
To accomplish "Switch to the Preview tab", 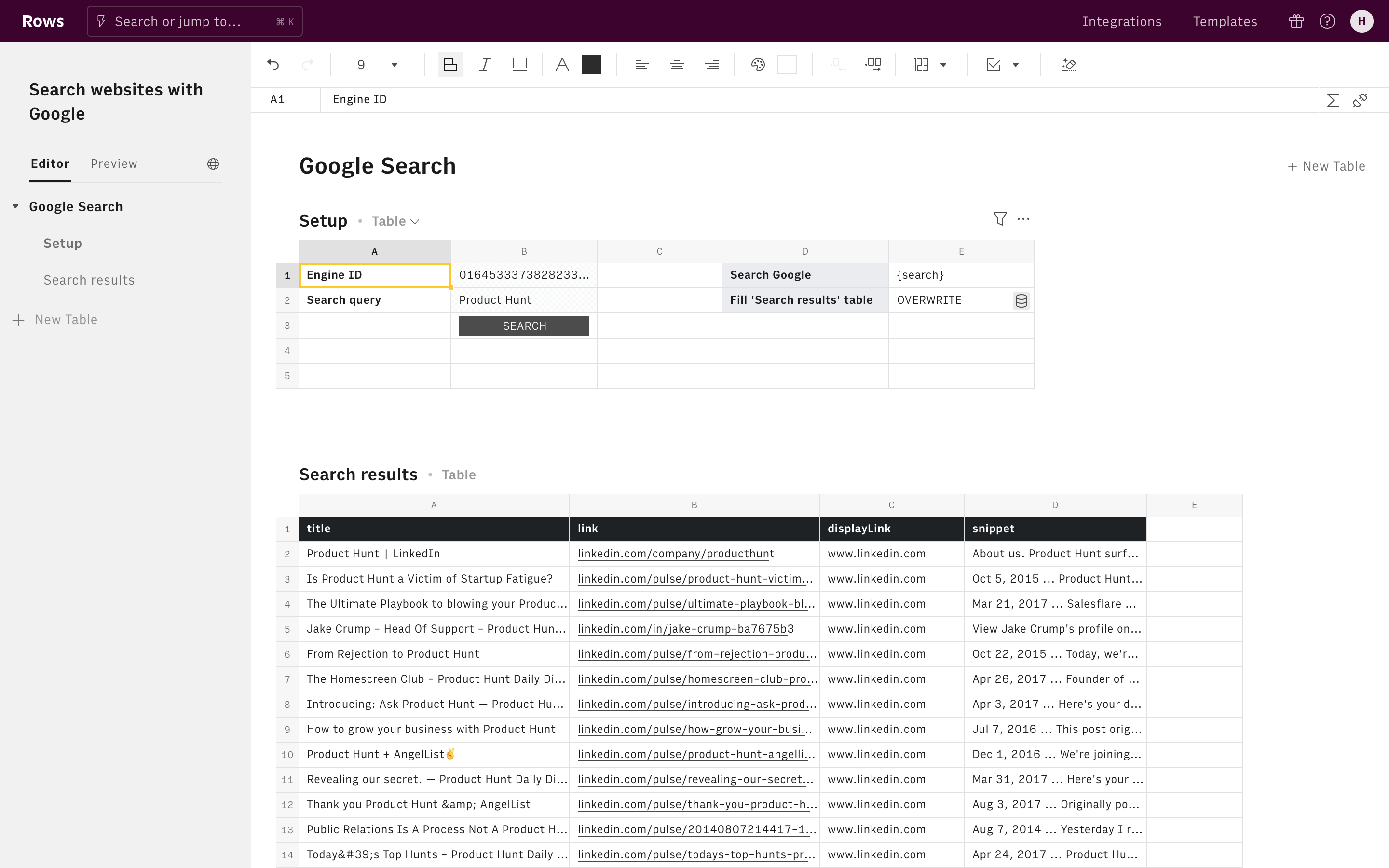I will [114, 163].
